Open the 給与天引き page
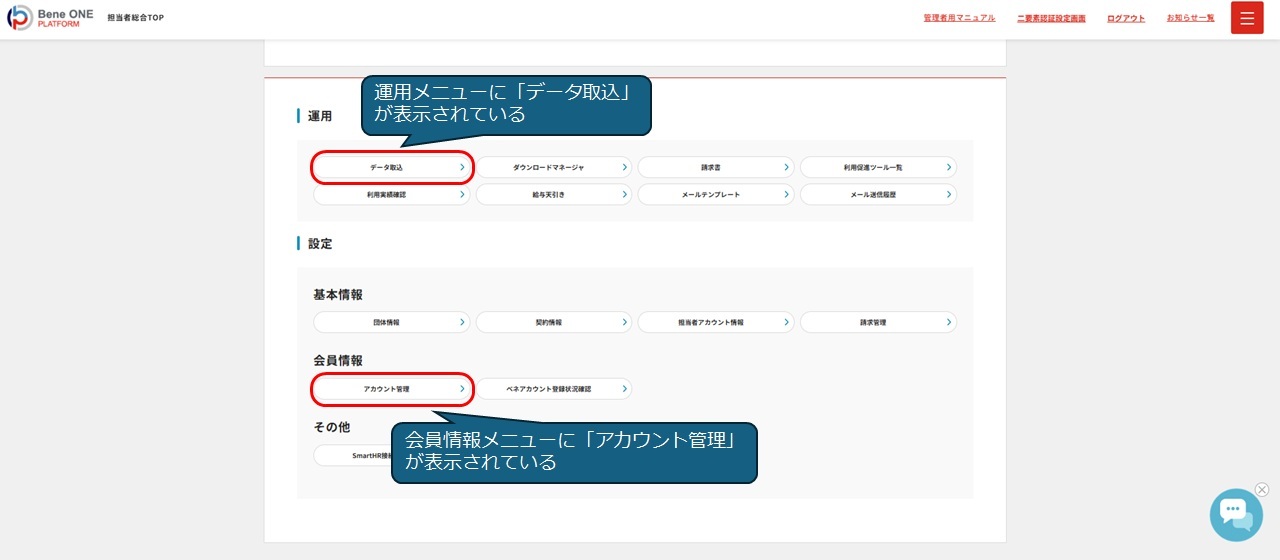1280x560 pixels. click(553, 195)
